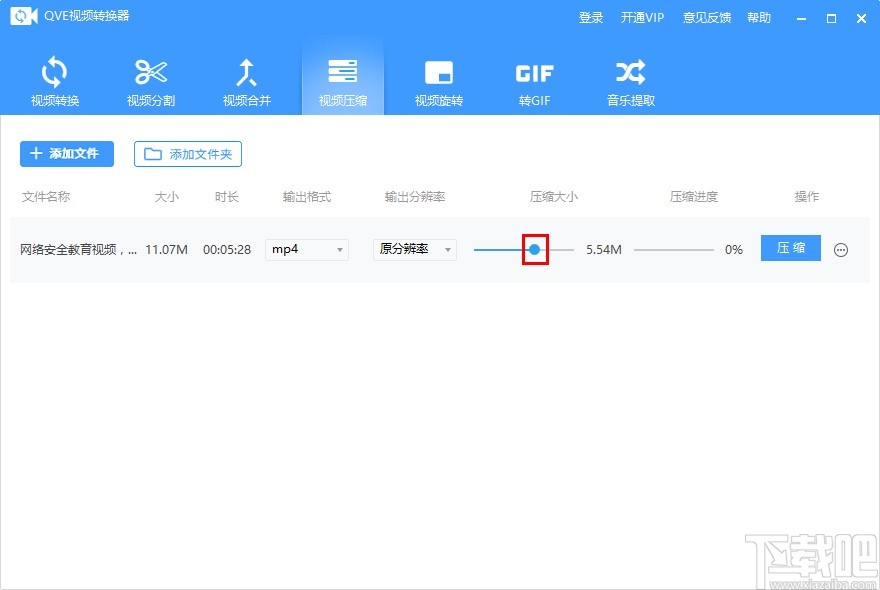Open the 视频转换 video convert tool
This screenshot has height=590, width=880.
(54, 81)
